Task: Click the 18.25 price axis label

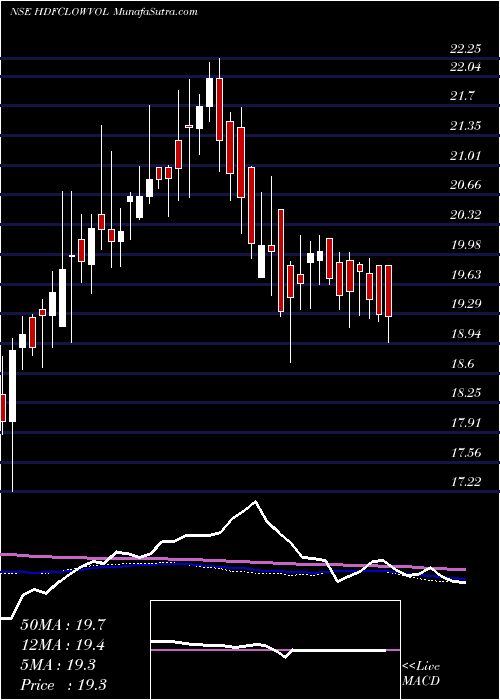Action: click(x=466, y=393)
